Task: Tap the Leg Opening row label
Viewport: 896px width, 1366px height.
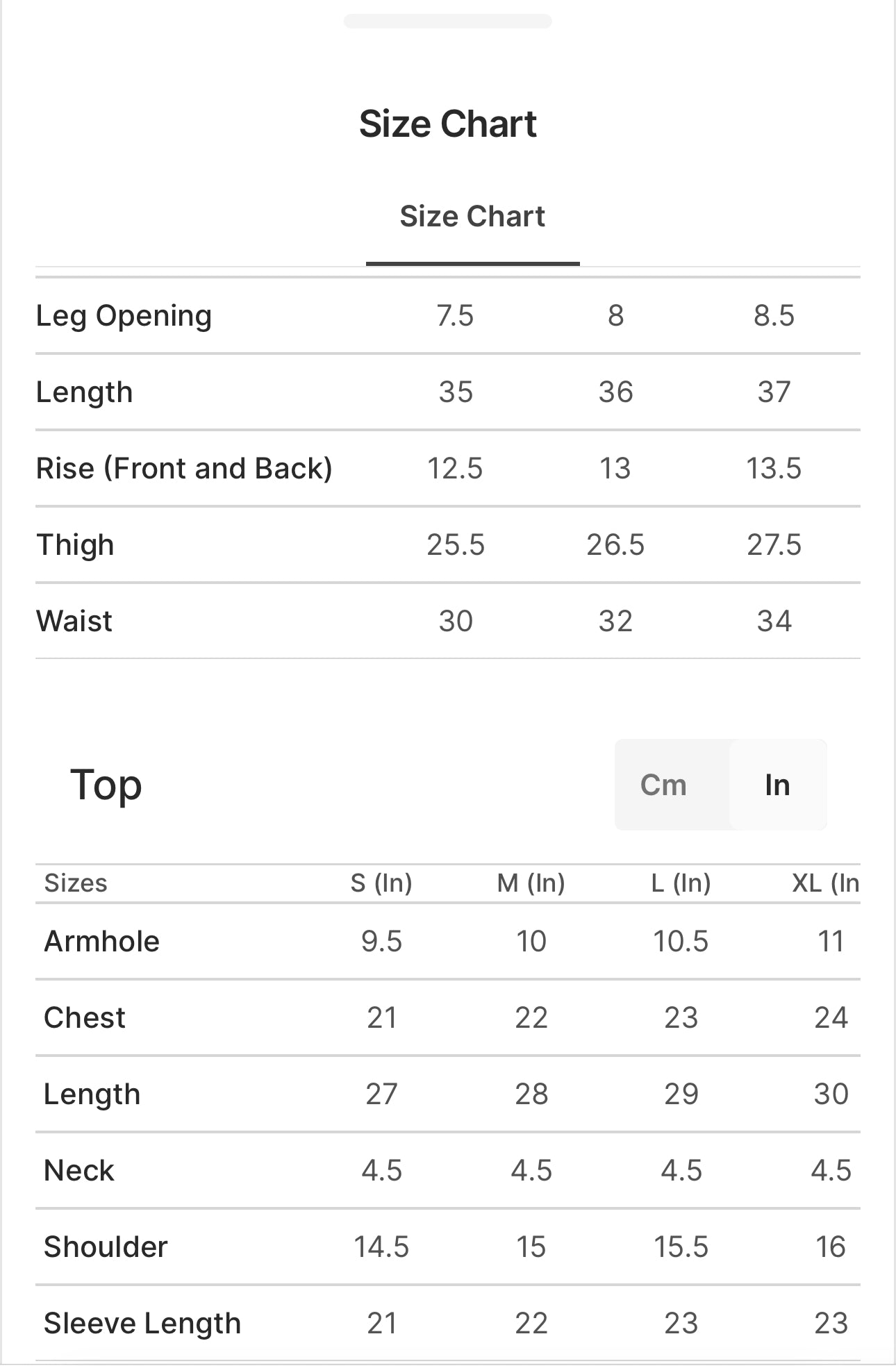Action: [x=124, y=316]
